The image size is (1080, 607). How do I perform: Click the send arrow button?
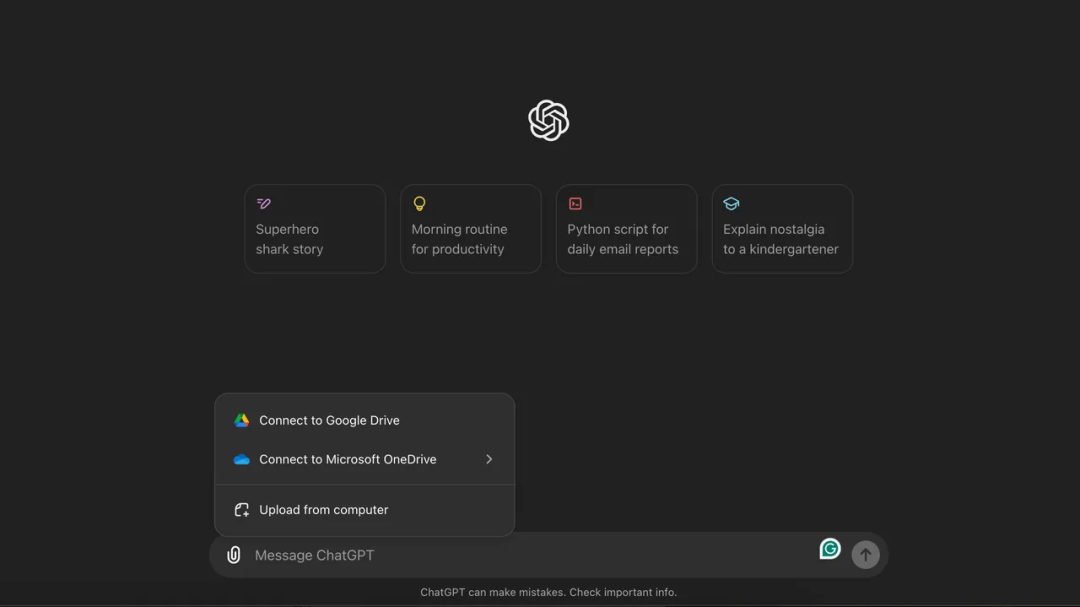tap(865, 555)
